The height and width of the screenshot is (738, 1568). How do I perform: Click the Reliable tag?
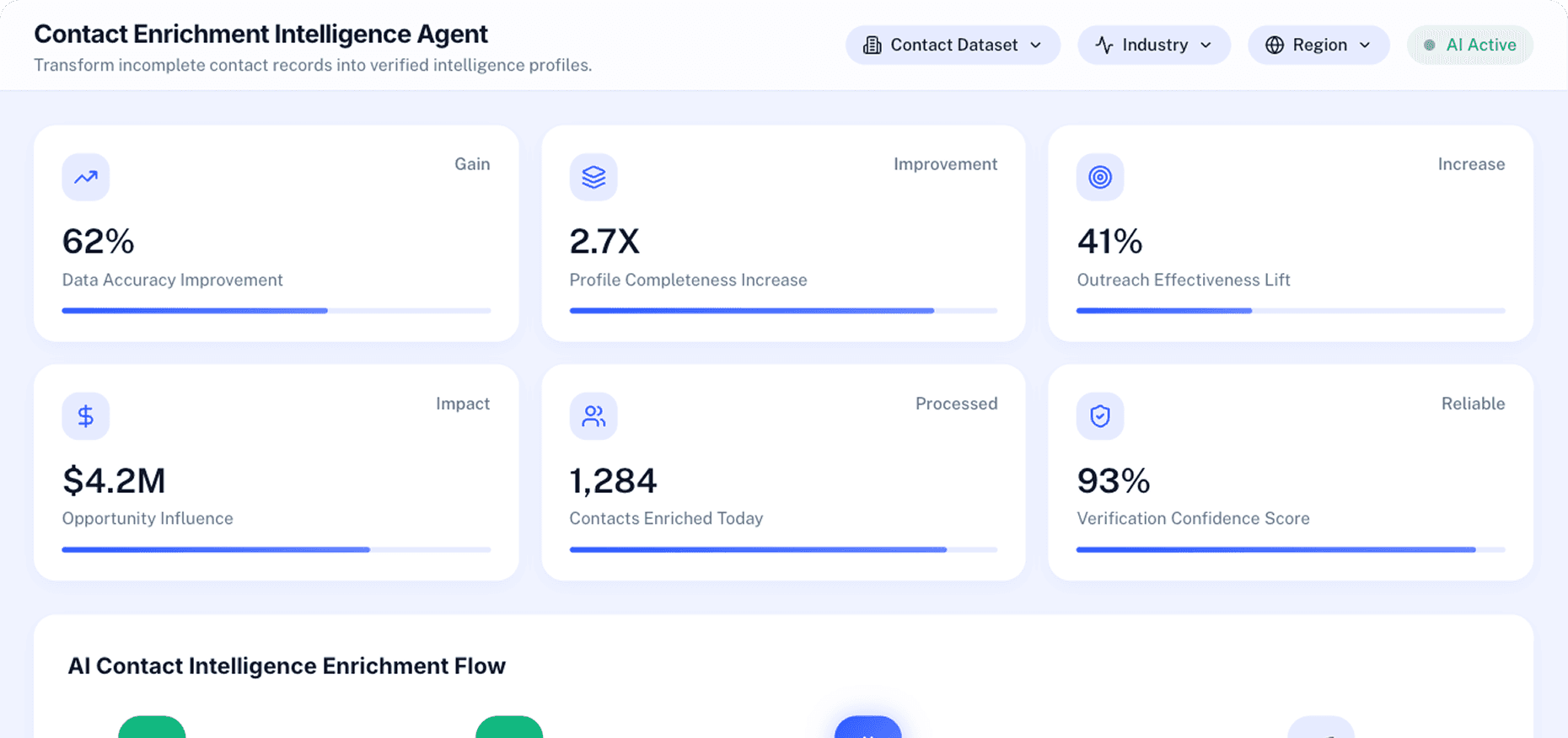[1473, 404]
